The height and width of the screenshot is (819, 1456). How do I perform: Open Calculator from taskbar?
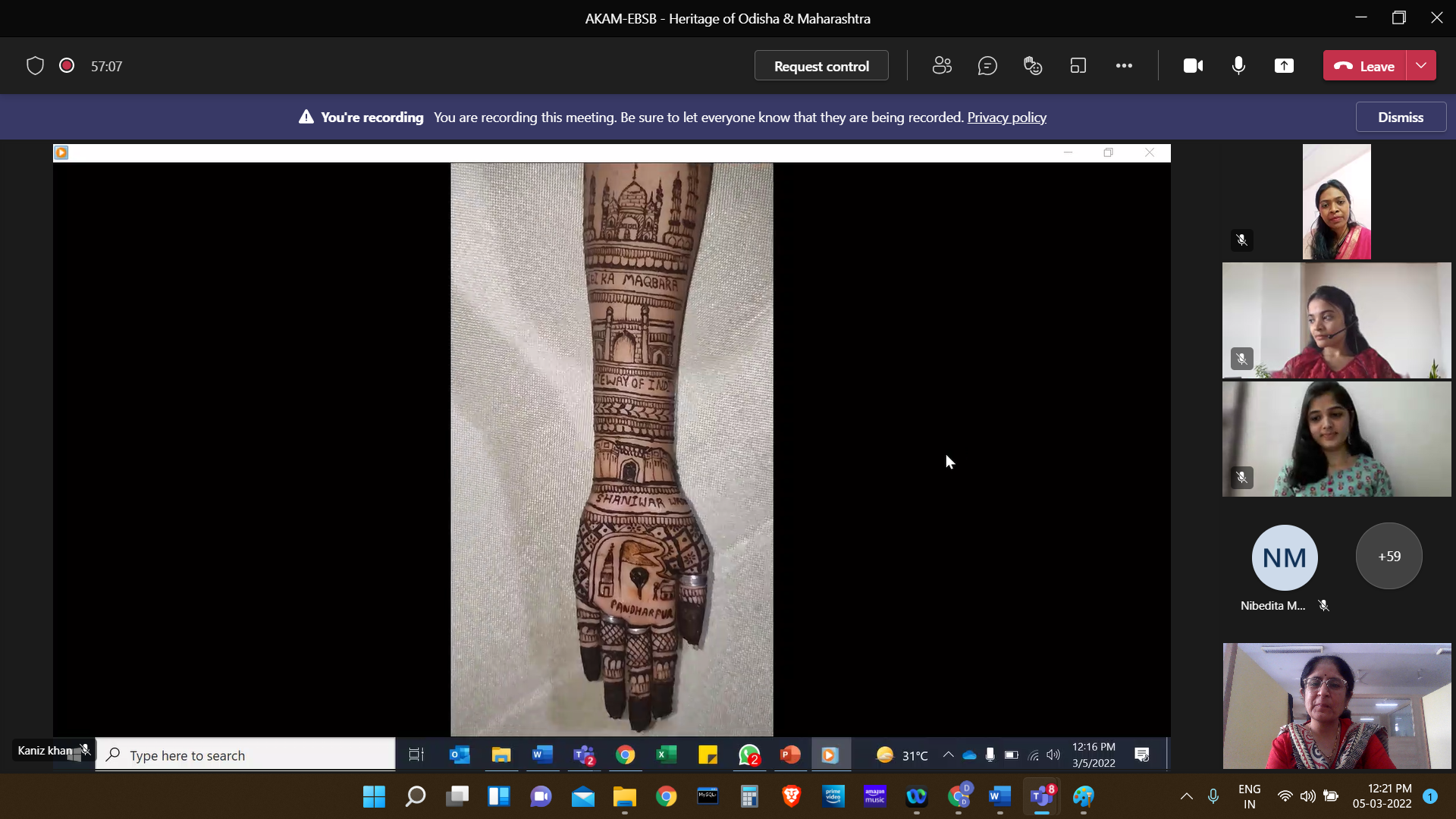tap(749, 796)
